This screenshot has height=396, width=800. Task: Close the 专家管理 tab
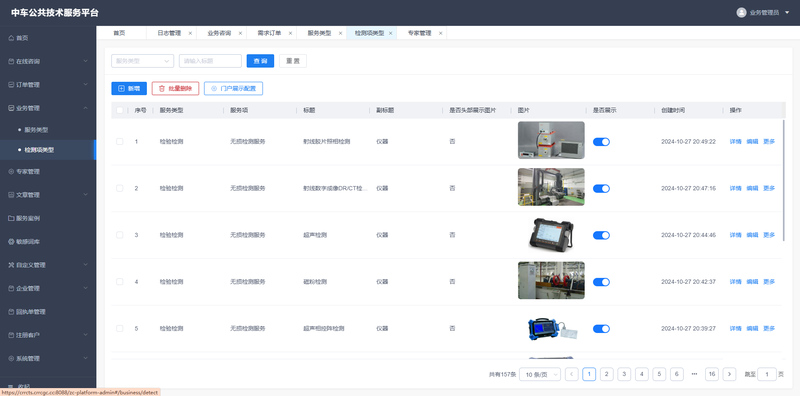coord(440,33)
